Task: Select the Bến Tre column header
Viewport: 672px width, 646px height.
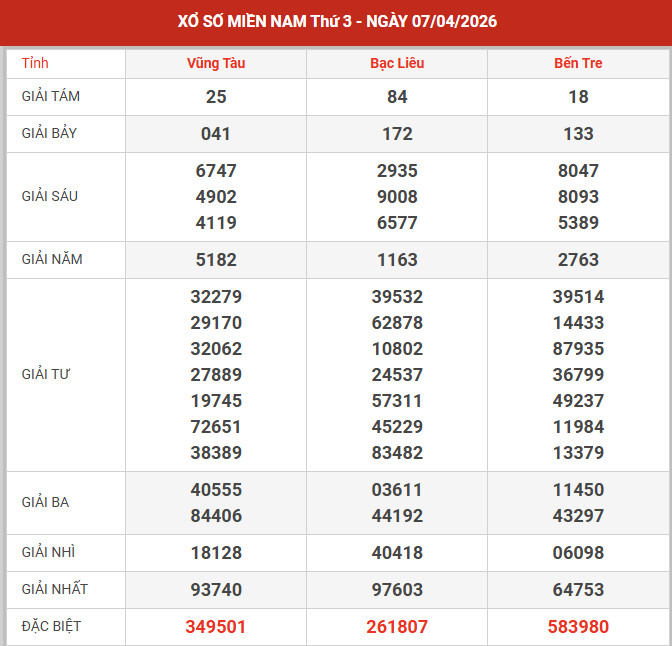Action: coord(578,63)
